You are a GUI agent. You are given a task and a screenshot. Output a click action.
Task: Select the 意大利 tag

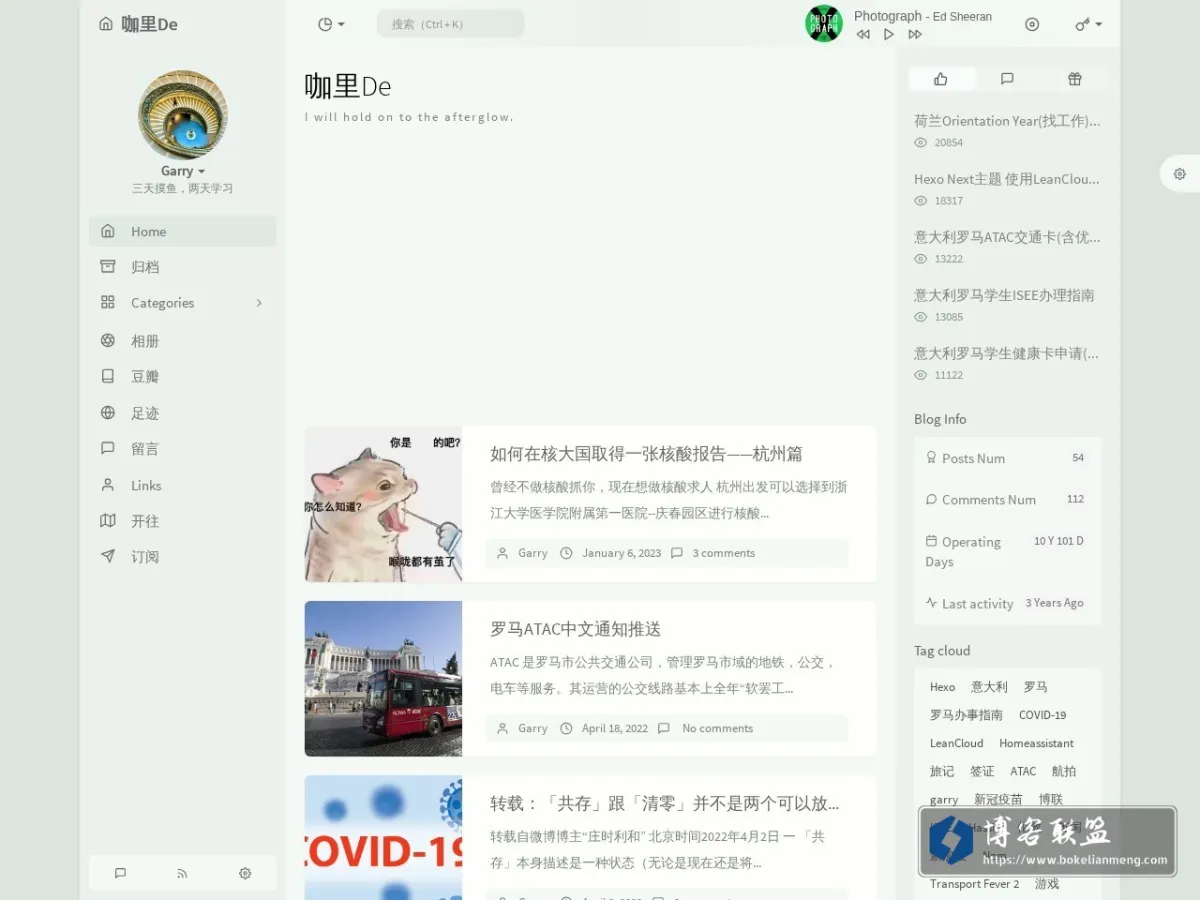[x=989, y=687]
